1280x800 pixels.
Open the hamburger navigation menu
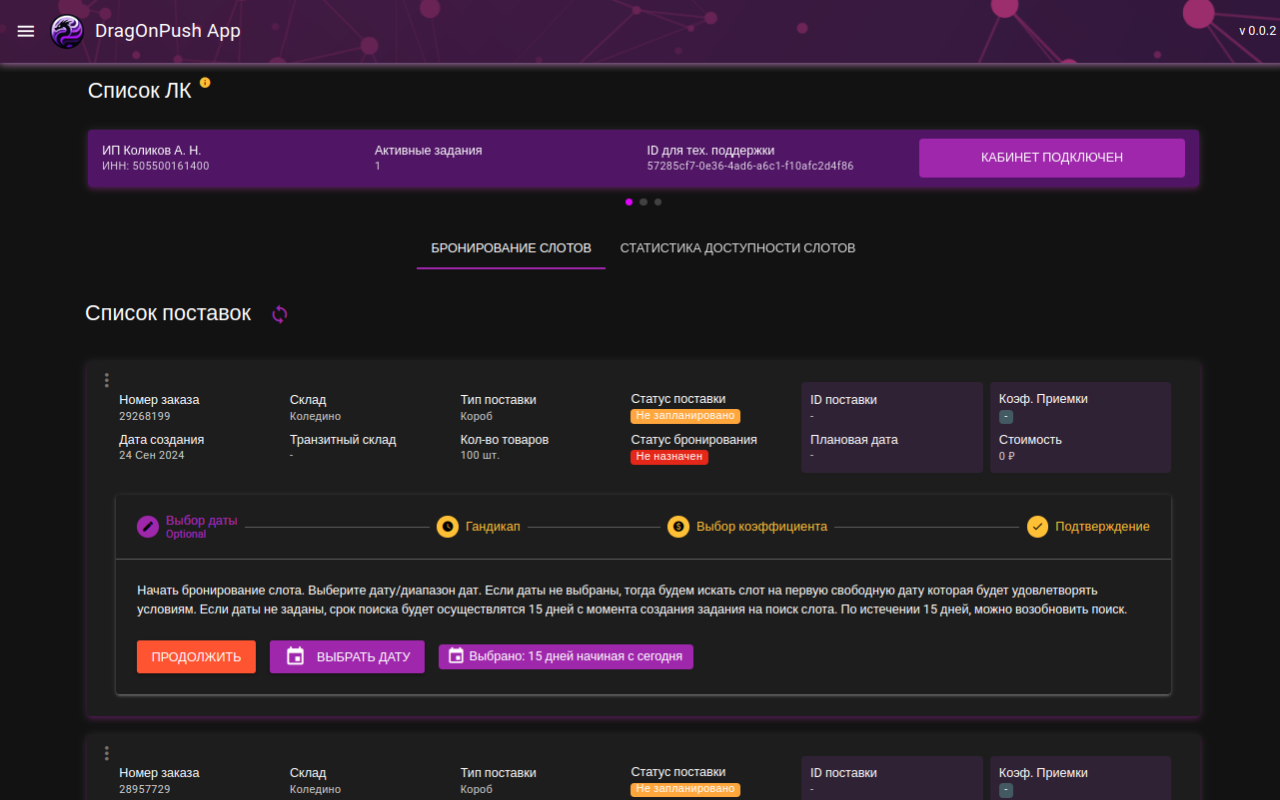pos(26,31)
